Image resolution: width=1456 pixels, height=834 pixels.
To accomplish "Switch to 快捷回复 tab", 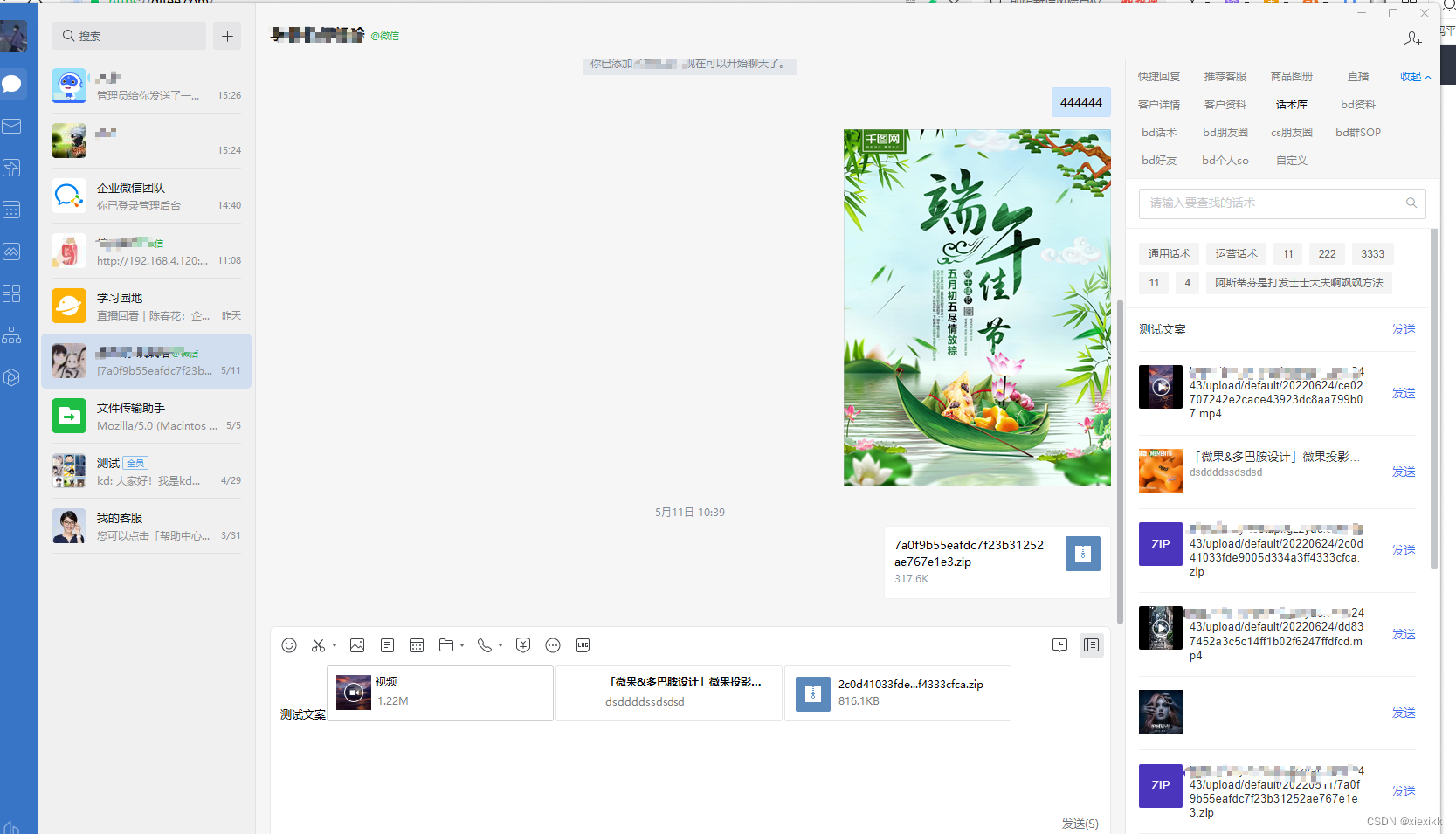I will coord(1159,77).
